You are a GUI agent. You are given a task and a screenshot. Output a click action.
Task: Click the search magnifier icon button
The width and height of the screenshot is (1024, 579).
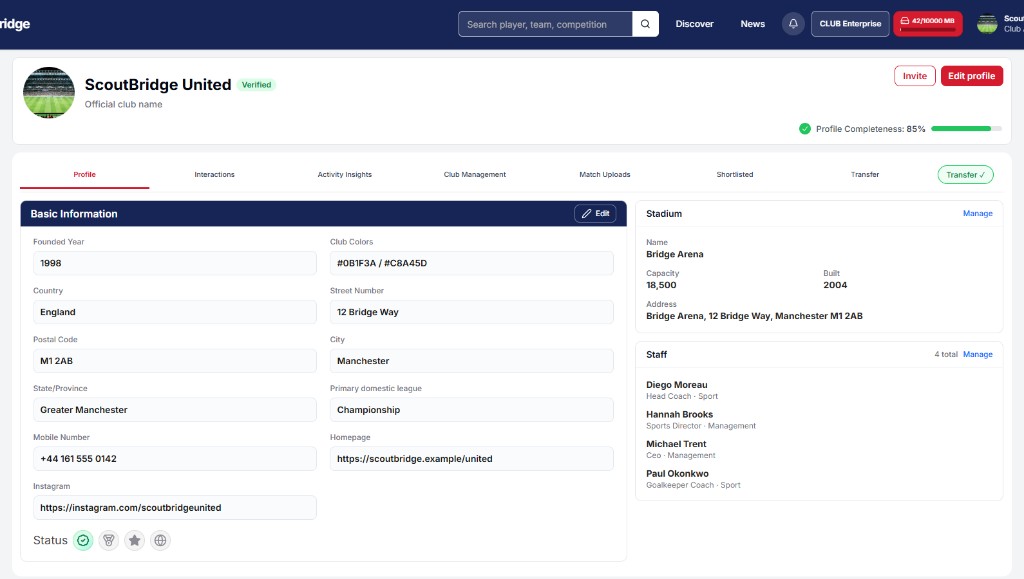(645, 24)
